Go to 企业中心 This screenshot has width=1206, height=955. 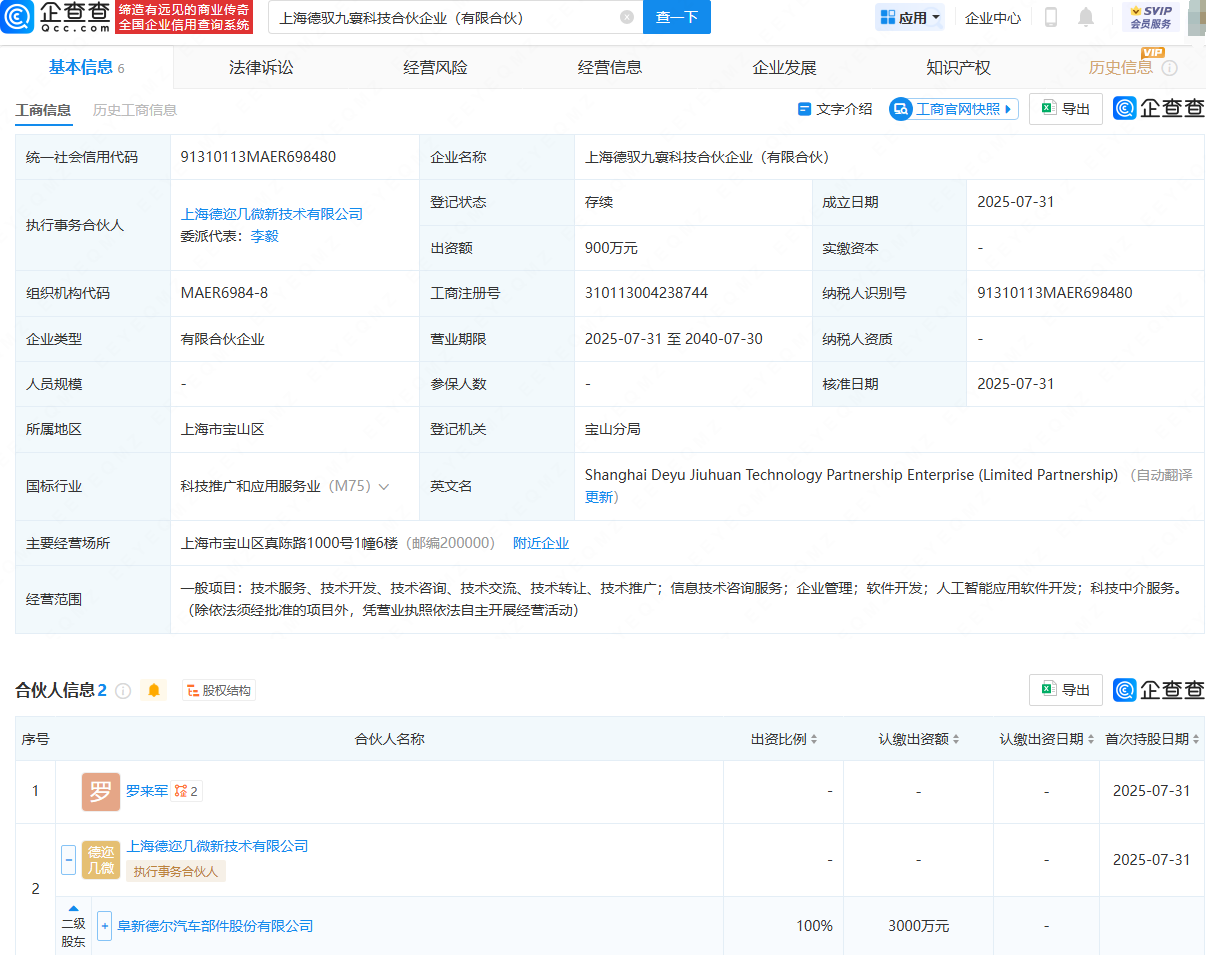click(993, 17)
